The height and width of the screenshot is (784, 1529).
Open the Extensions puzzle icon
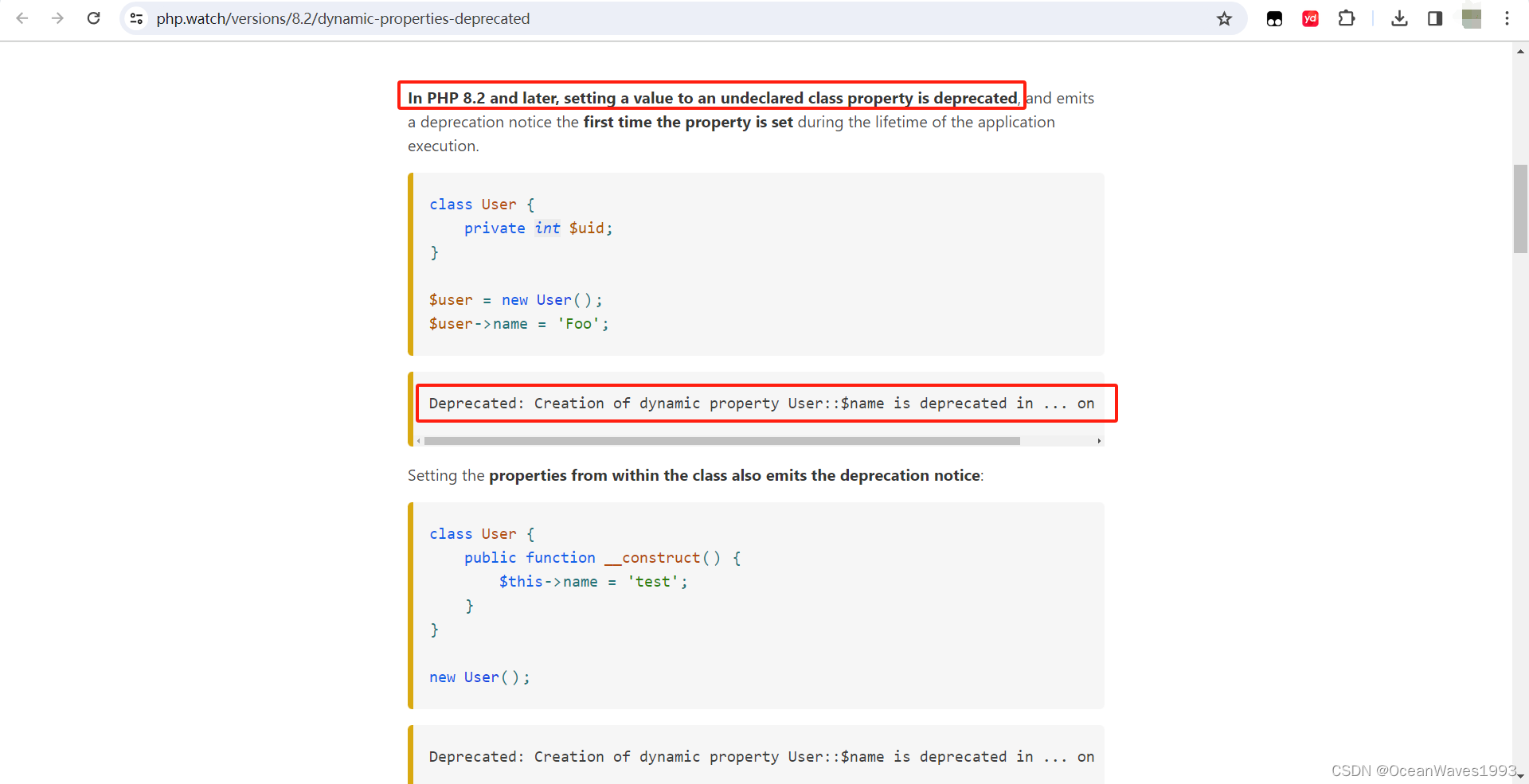(1347, 18)
